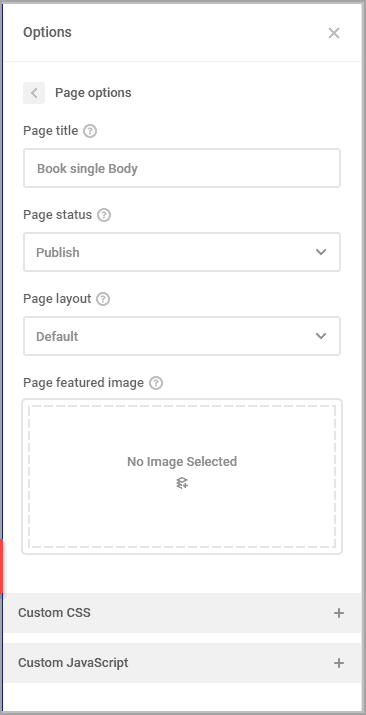Open help icon next to Page featured image
The width and height of the screenshot is (366, 715).
pos(156,383)
